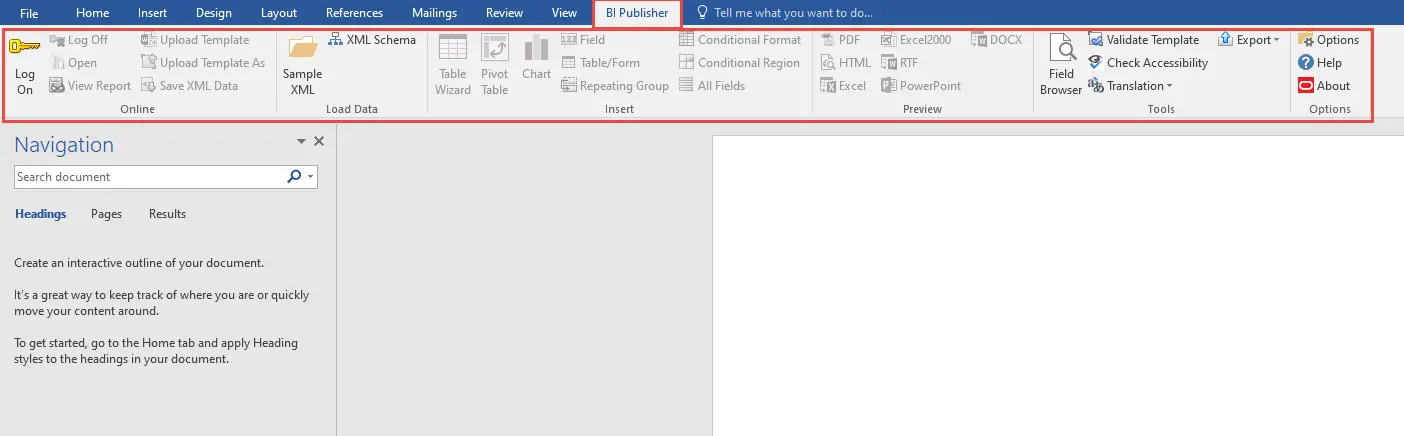Screen dimensions: 1404x436
Task: Switch to the Insert tab
Action: [152, 13]
